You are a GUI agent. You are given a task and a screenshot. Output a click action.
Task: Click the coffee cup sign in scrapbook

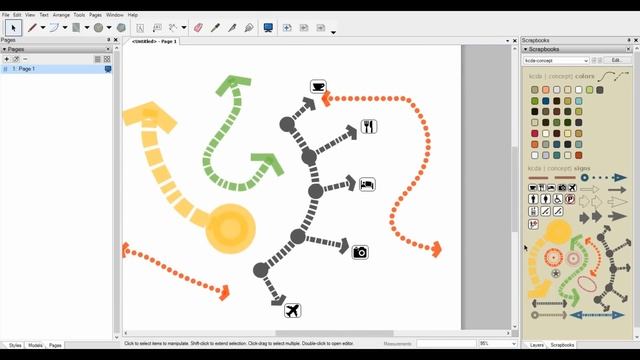533,188
